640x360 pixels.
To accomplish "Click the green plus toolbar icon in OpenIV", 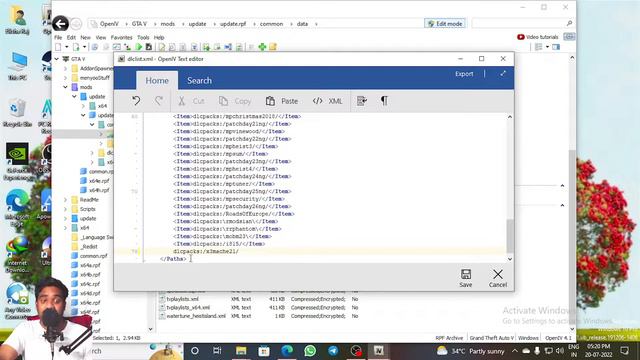I will (x=262, y=47).
